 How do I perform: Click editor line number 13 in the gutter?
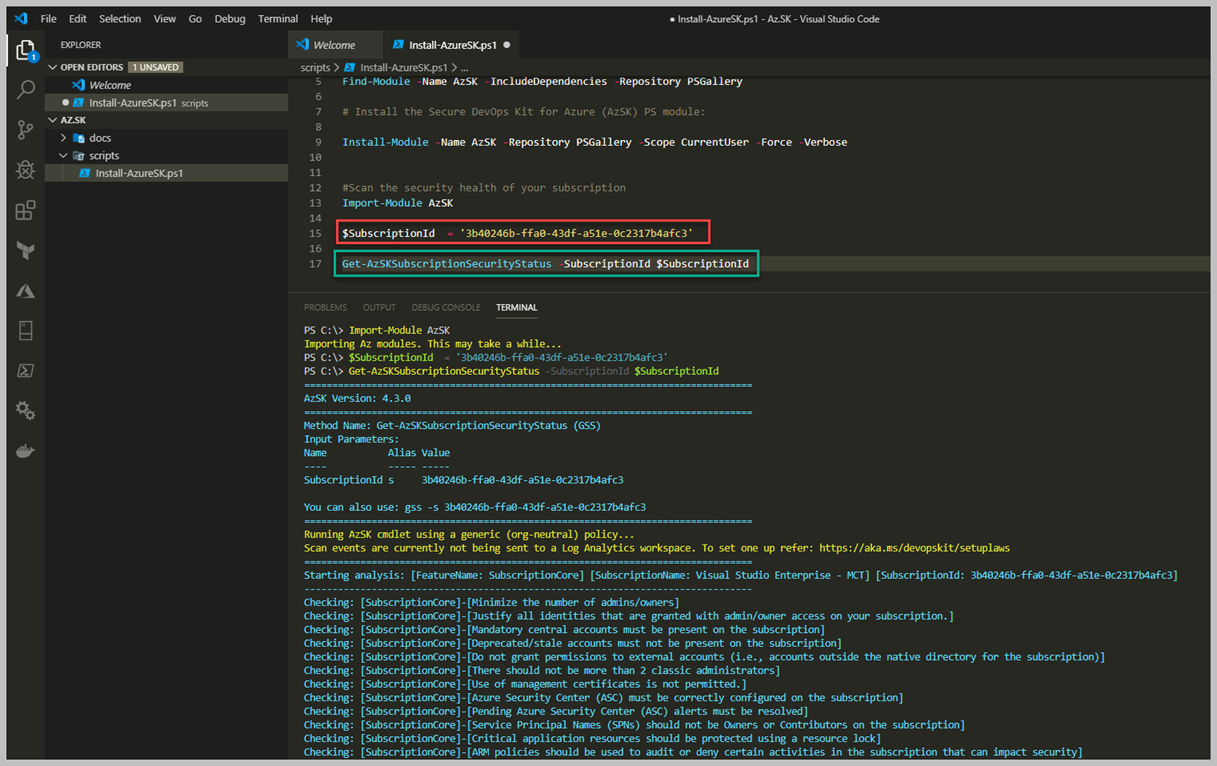[316, 203]
